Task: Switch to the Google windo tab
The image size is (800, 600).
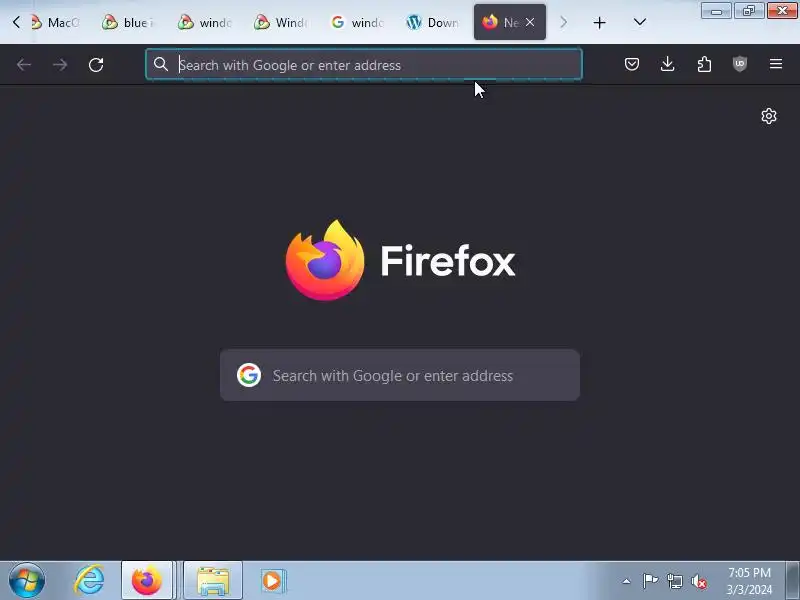Action: (357, 22)
